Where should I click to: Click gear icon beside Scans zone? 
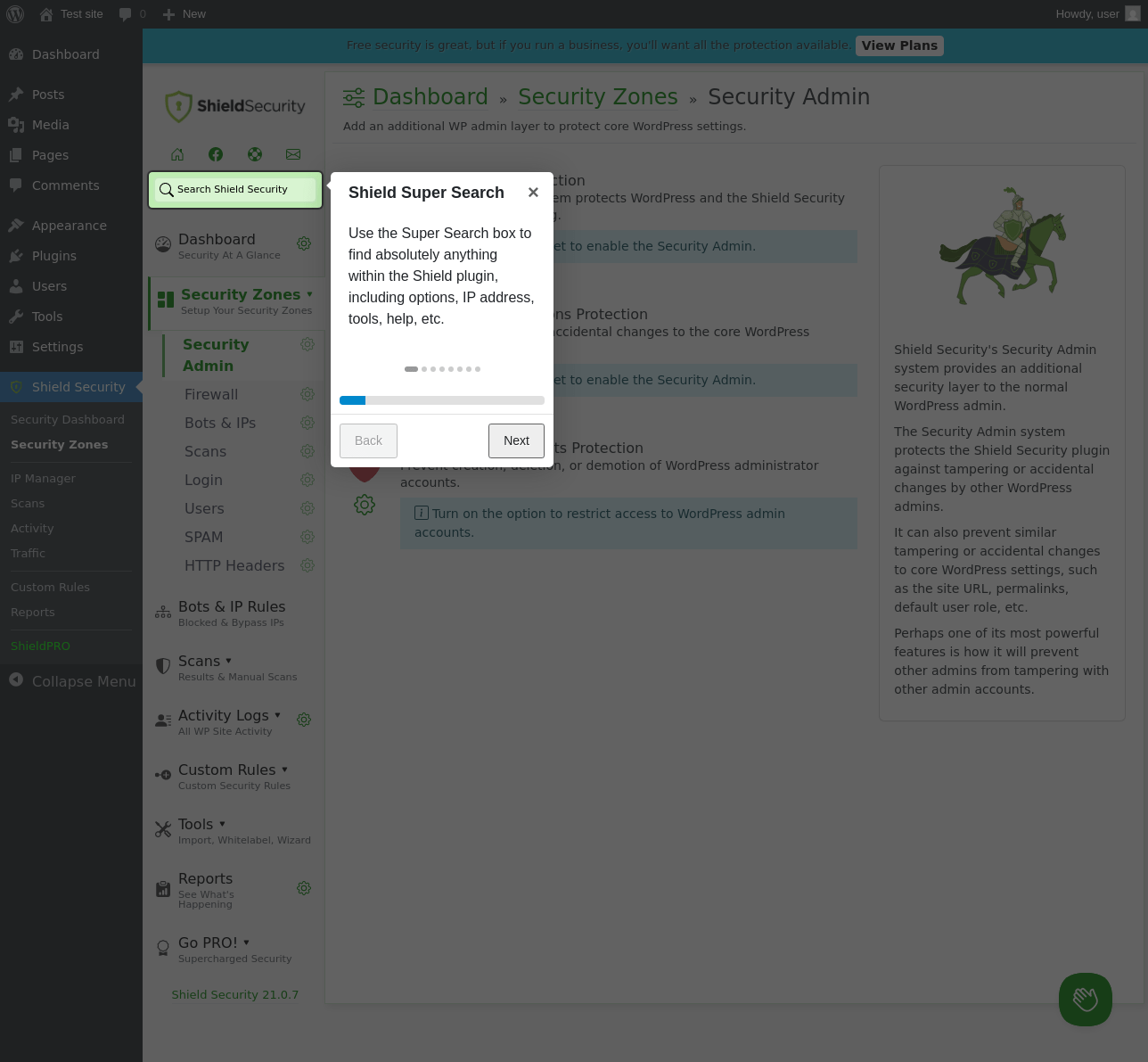(307, 451)
